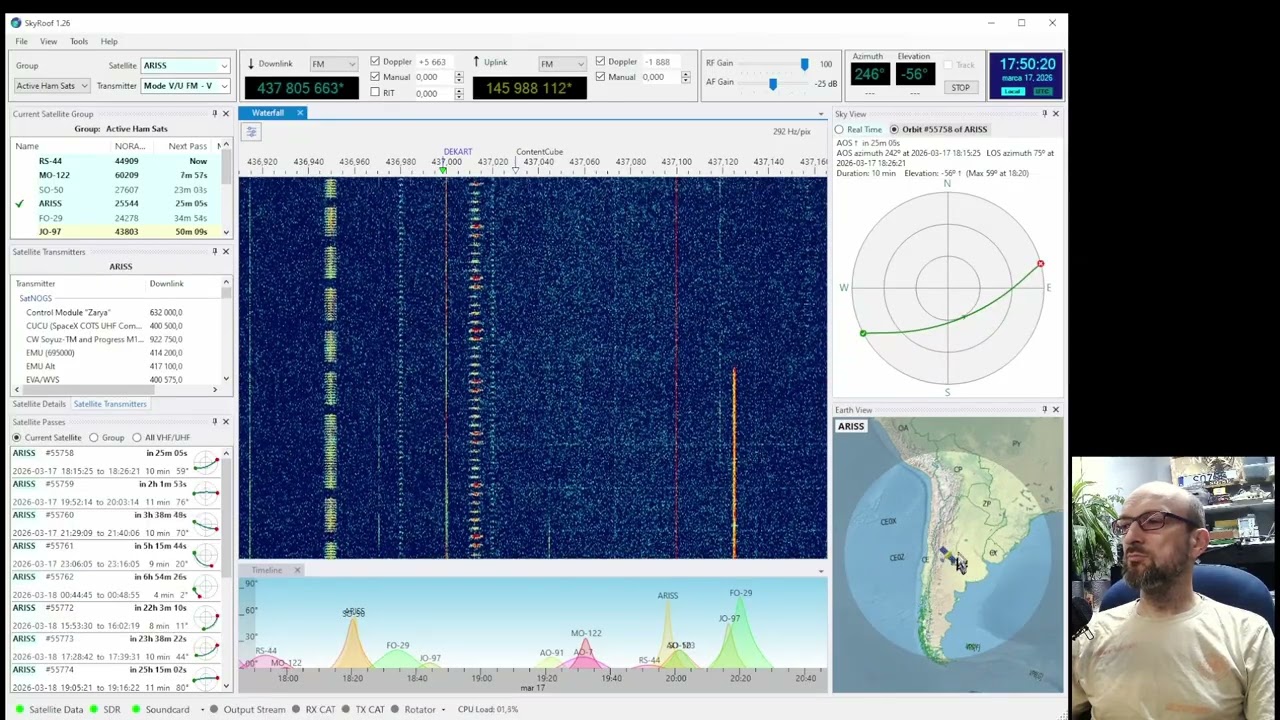Open the timeline panel dropdown arrow

[821, 571]
